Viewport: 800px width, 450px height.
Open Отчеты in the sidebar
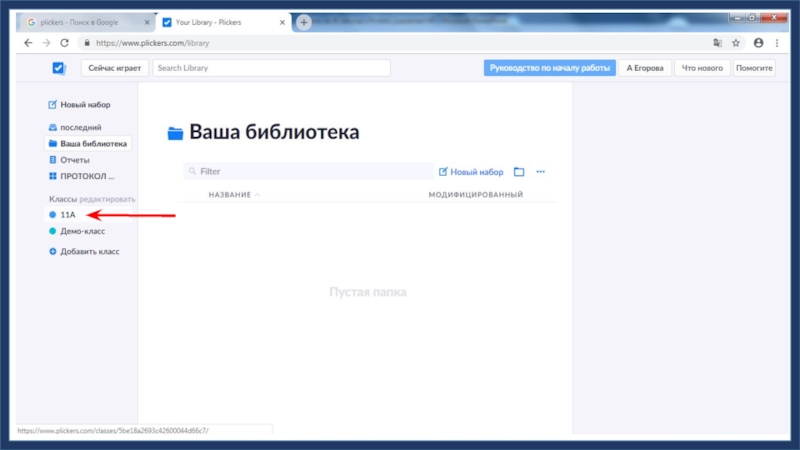pyautogui.click(x=74, y=160)
